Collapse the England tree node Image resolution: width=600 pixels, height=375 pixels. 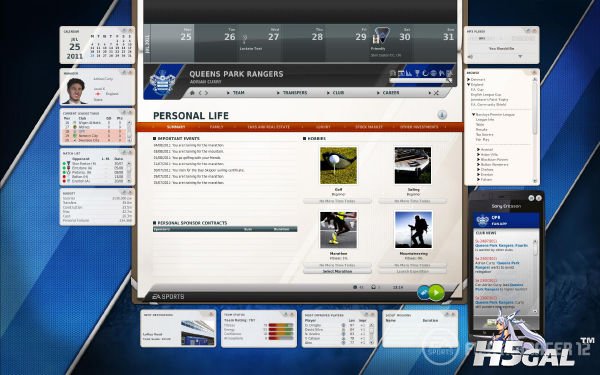468,85
